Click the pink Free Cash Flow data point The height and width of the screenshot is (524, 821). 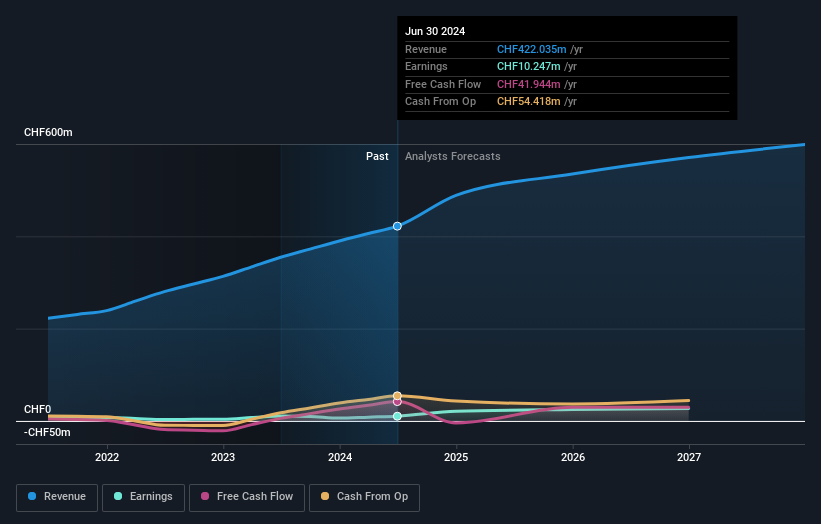[x=397, y=402]
